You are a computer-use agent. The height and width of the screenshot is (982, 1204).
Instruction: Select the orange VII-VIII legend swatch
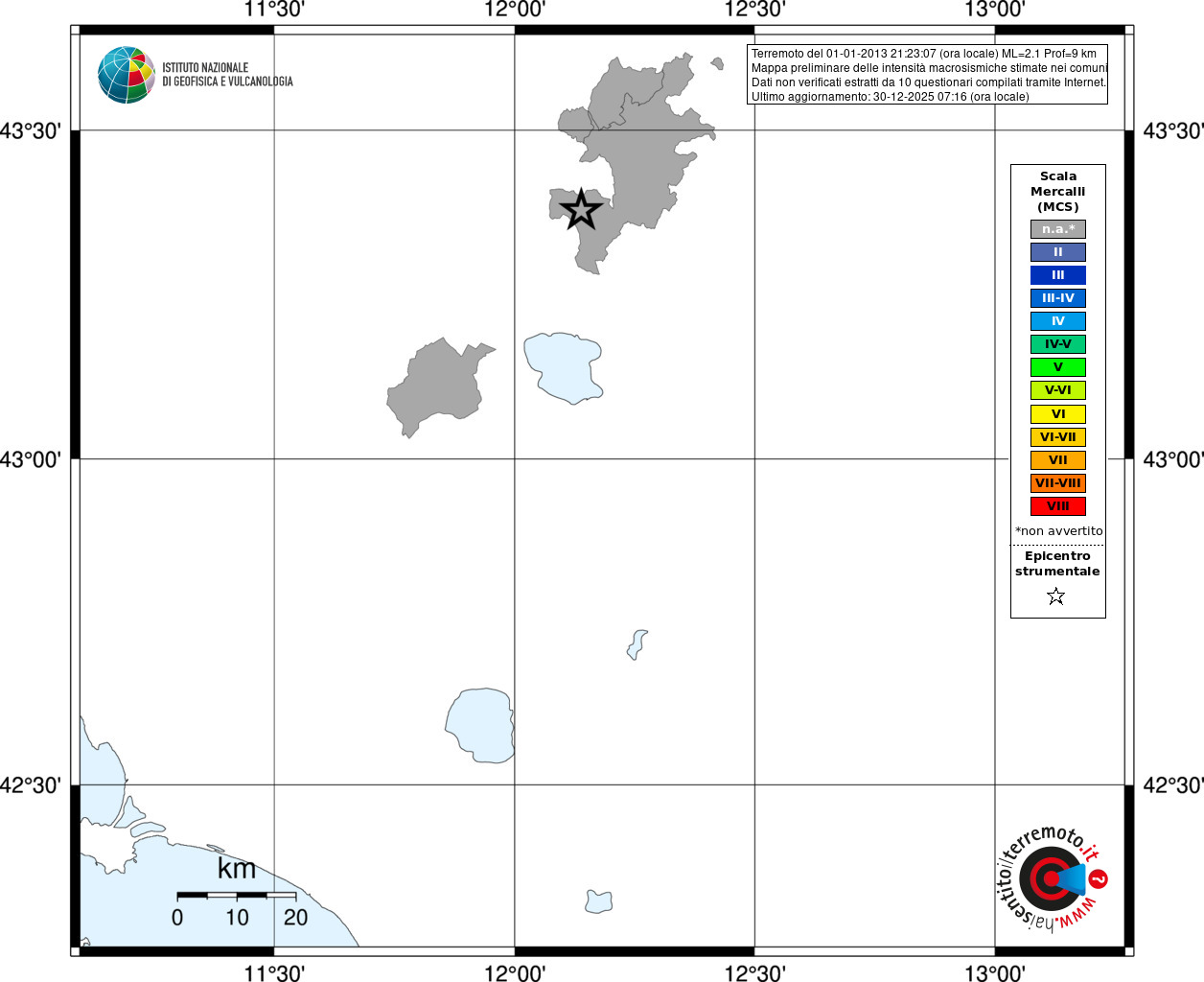(1058, 483)
